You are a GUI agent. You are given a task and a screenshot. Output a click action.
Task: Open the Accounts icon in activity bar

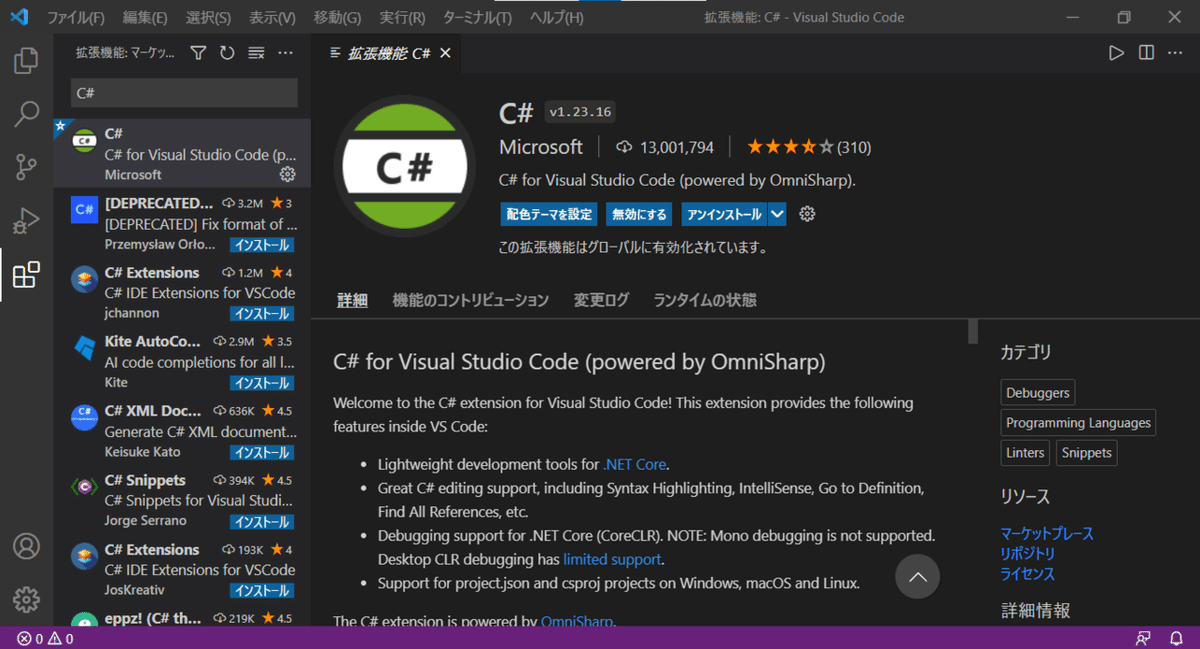[x=26, y=546]
